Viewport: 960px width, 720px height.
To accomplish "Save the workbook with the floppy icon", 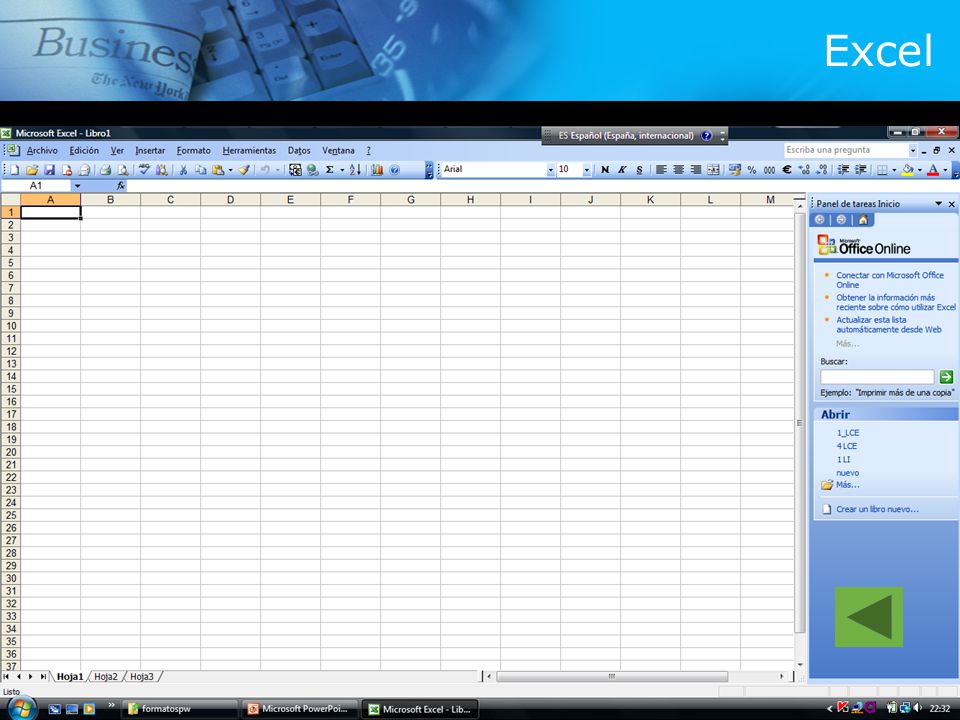I will pos(50,170).
